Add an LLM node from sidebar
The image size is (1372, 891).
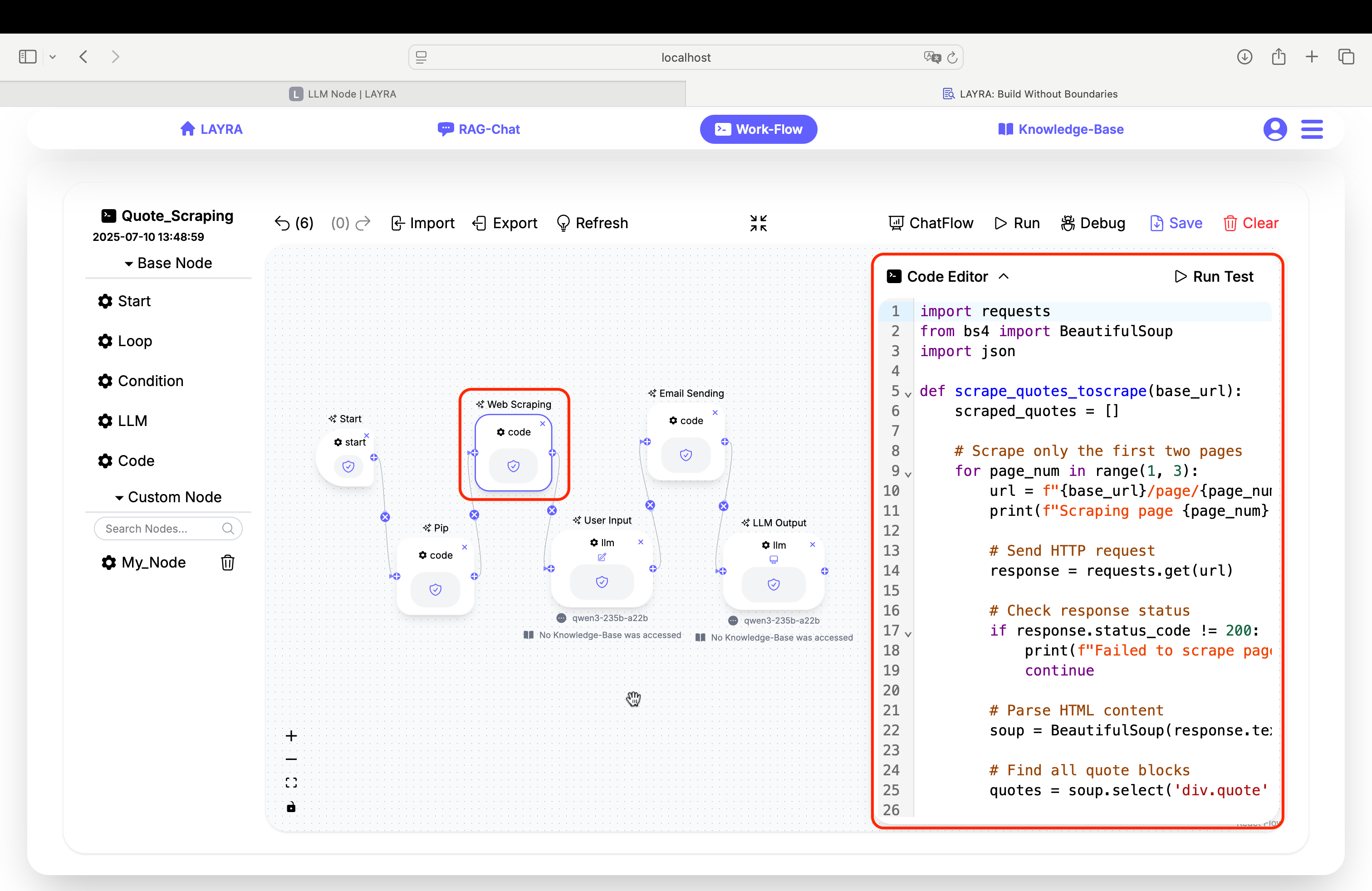(122, 421)
